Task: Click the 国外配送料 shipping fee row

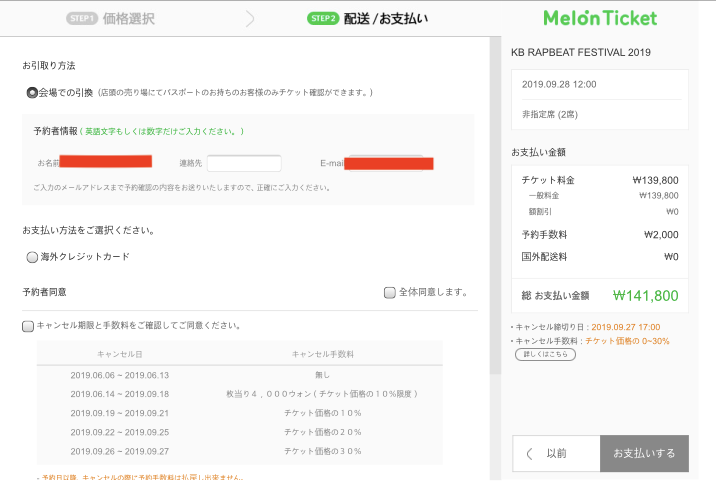Action: 600,257
